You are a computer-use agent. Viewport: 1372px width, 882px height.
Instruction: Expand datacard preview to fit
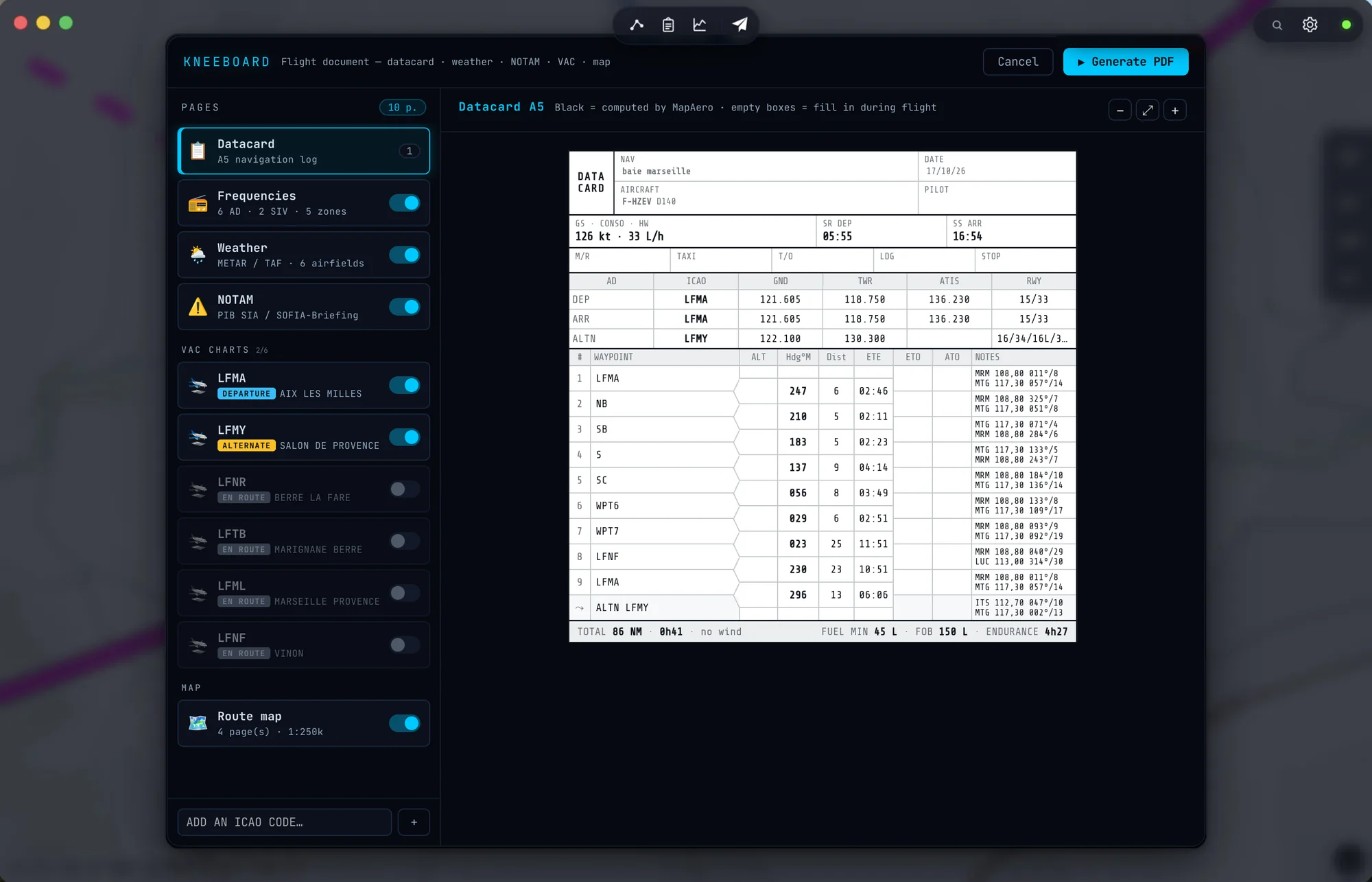coord(1148,111)
